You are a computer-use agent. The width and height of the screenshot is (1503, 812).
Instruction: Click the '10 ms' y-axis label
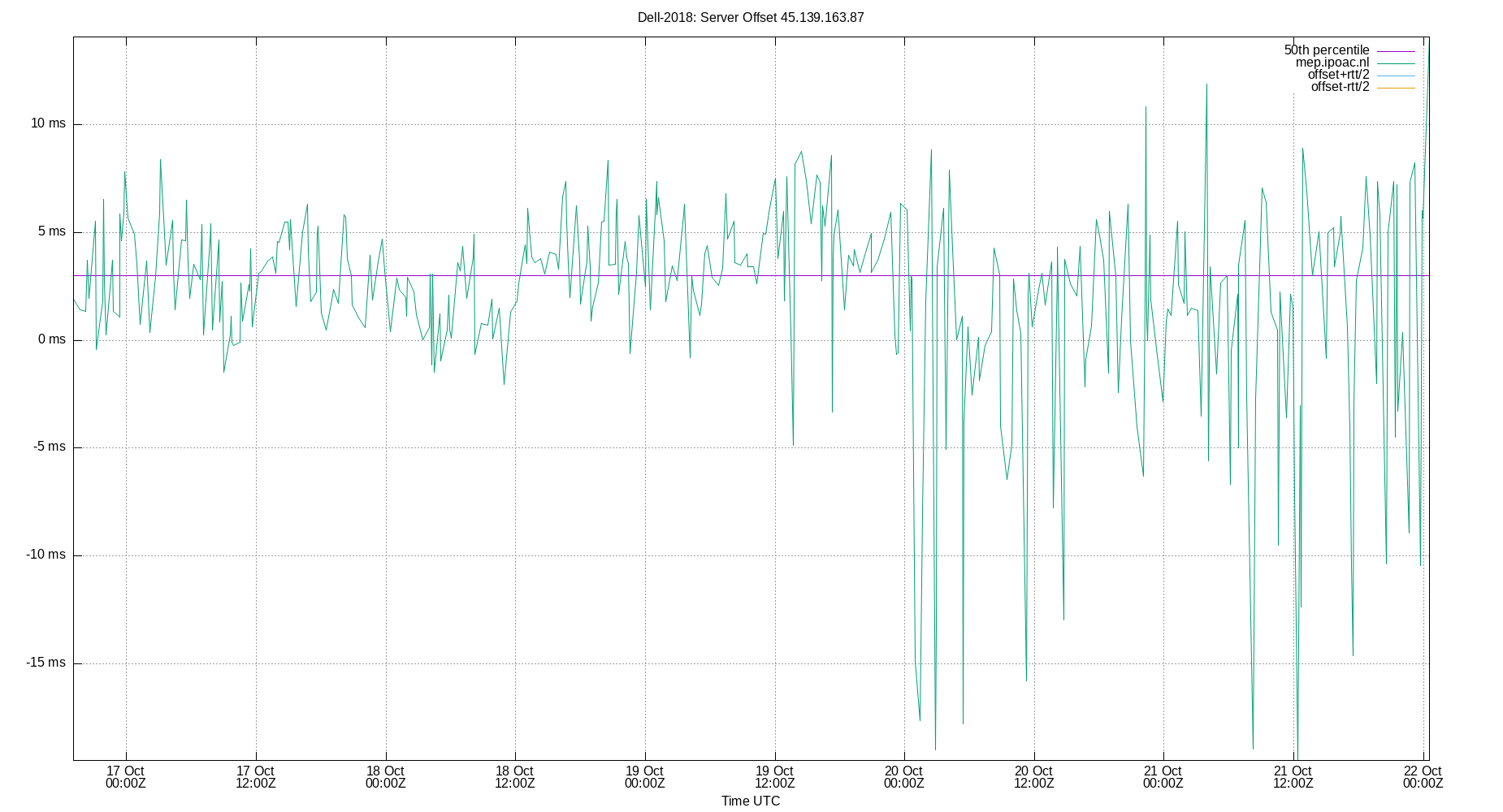(48, 123)
